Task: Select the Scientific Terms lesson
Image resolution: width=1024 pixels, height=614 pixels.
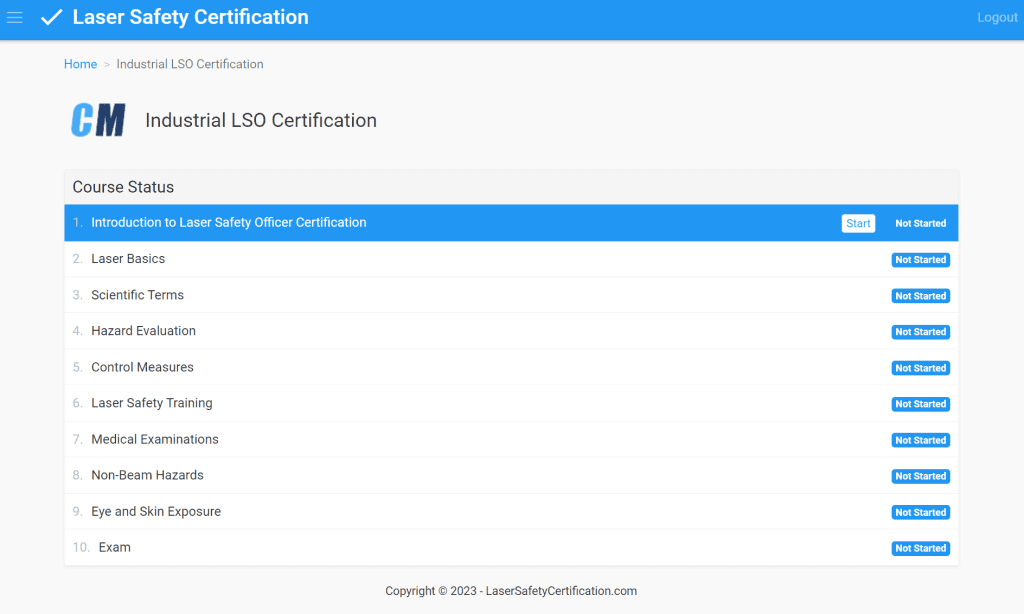Action: pyautogui.click(x=138, y=295)
